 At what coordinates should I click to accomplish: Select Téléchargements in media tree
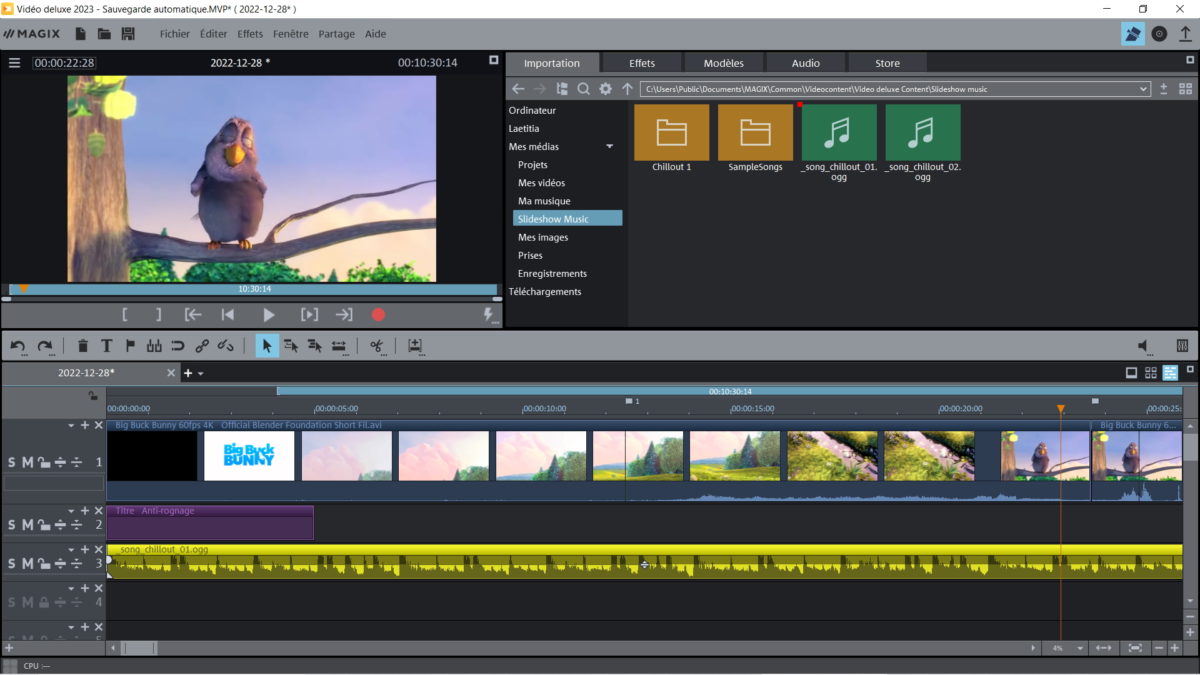coord(545,291)
